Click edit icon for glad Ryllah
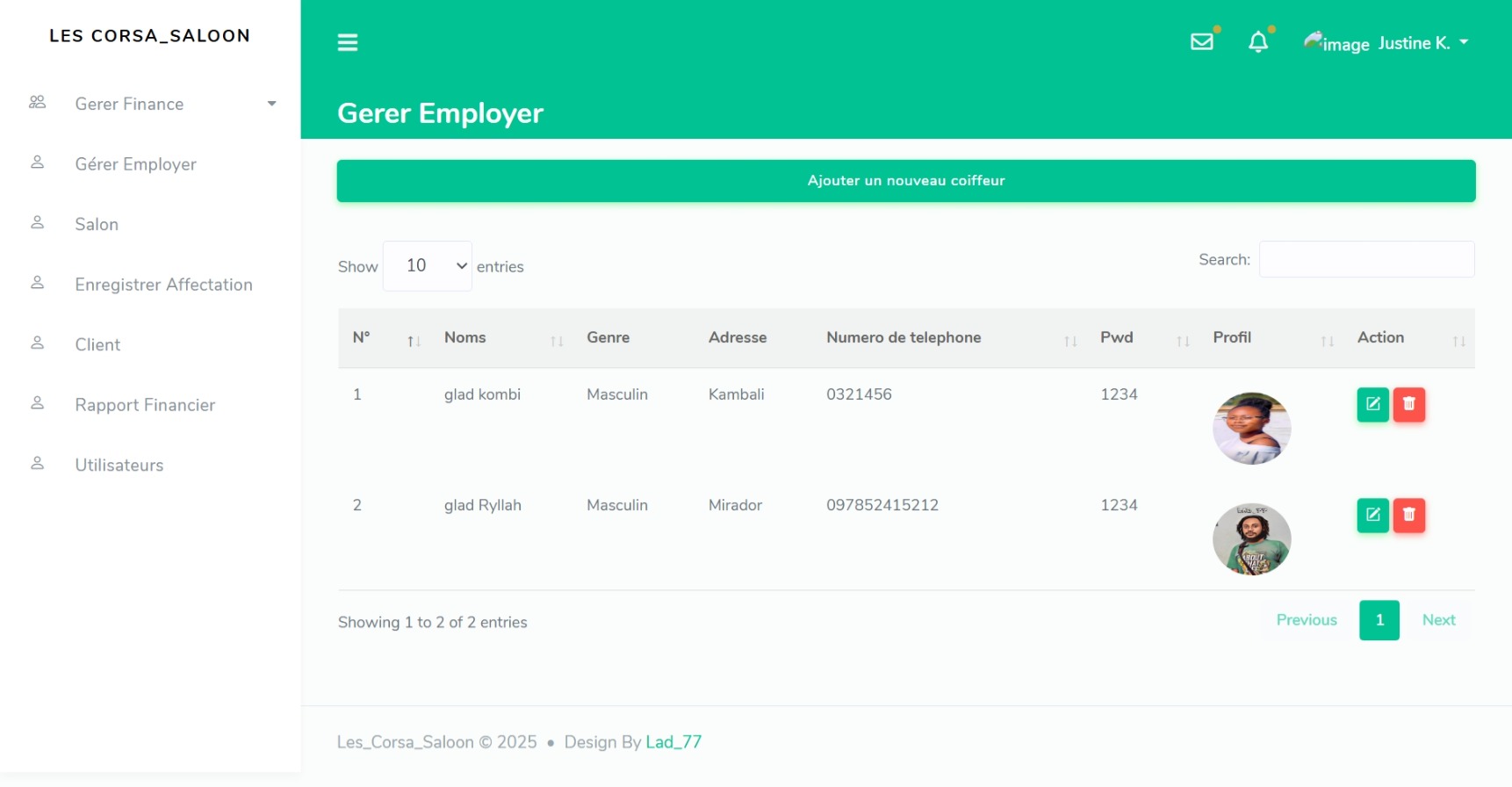 pyautogui.click(x=1372, y=515)
